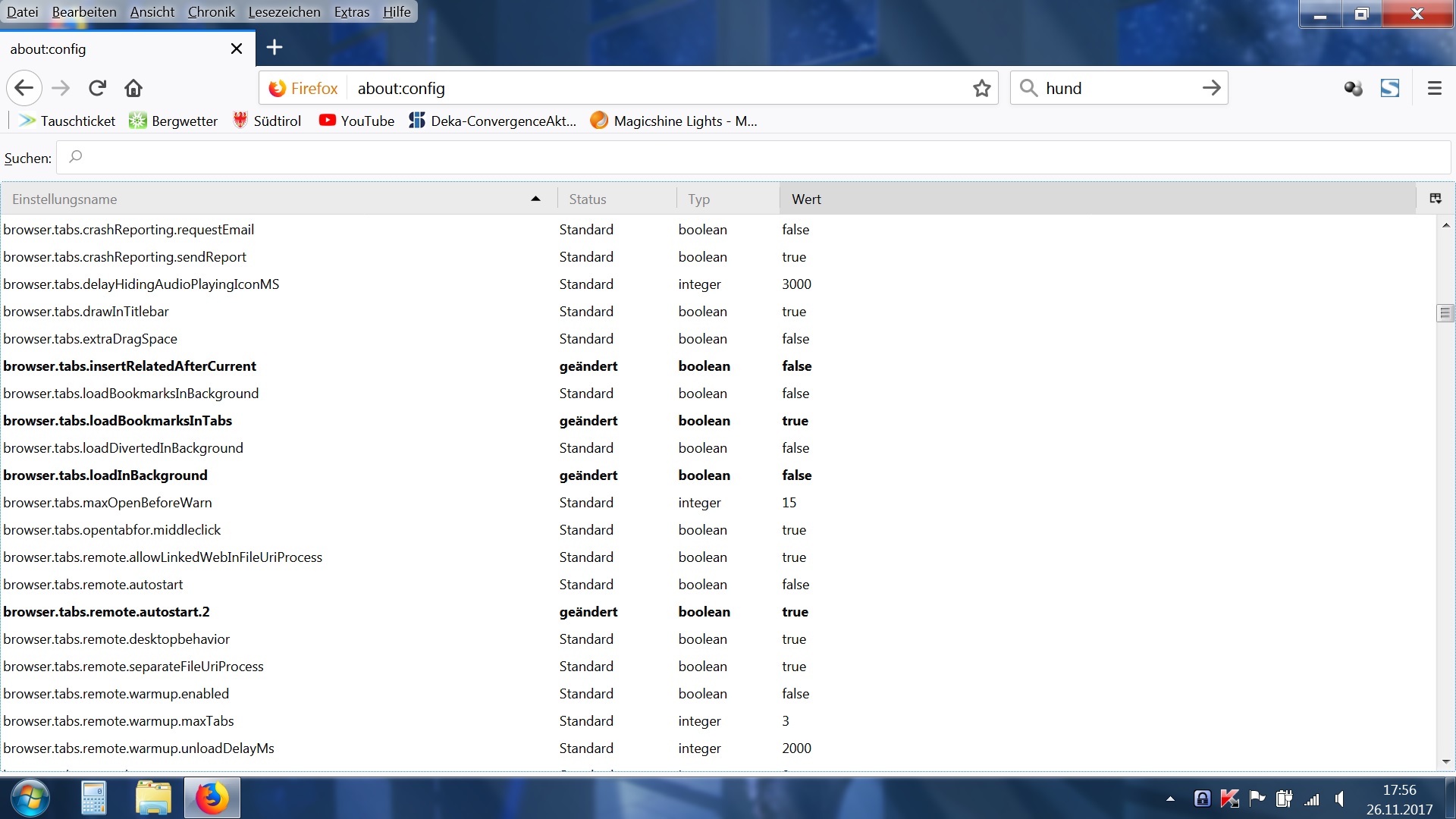Focus the Suchen filter input field
Viewport: 1456px width, 819px height.
(x=751, y=158)
